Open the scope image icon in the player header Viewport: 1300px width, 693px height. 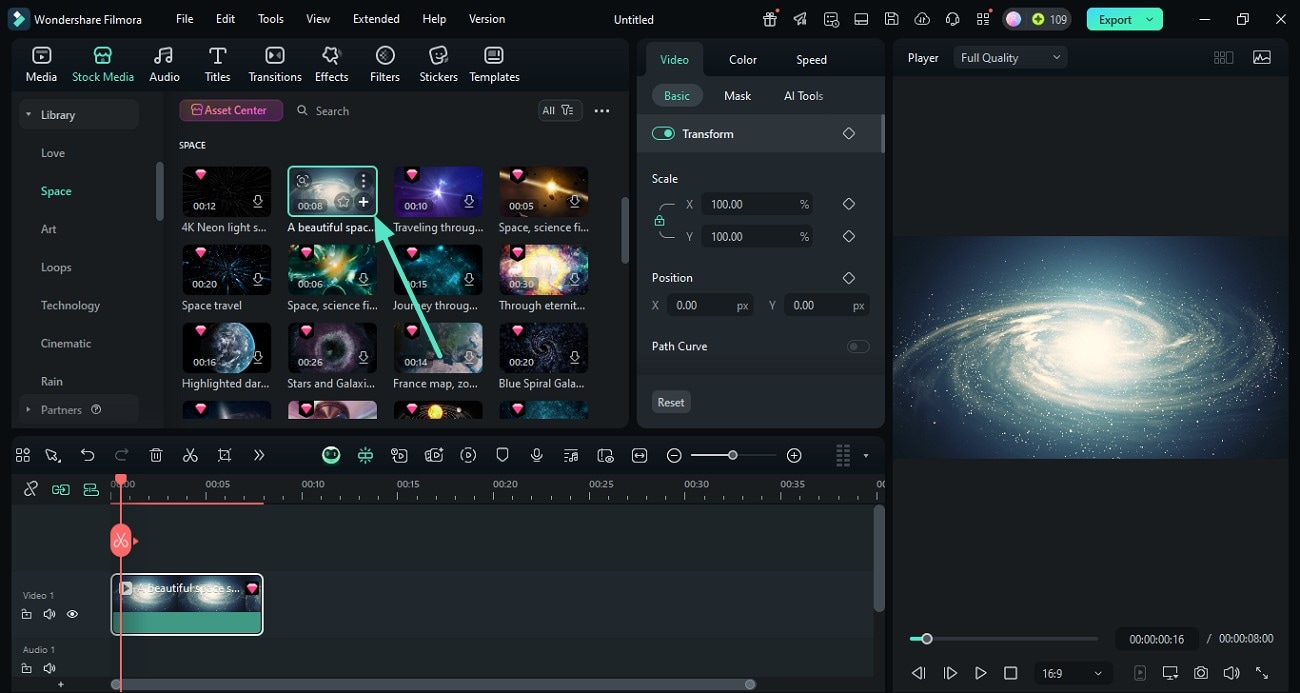1262,58
